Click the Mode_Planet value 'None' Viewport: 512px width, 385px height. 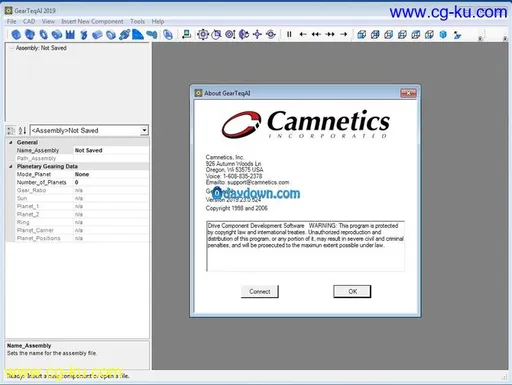pyautogui.click(x=111, y=174)
